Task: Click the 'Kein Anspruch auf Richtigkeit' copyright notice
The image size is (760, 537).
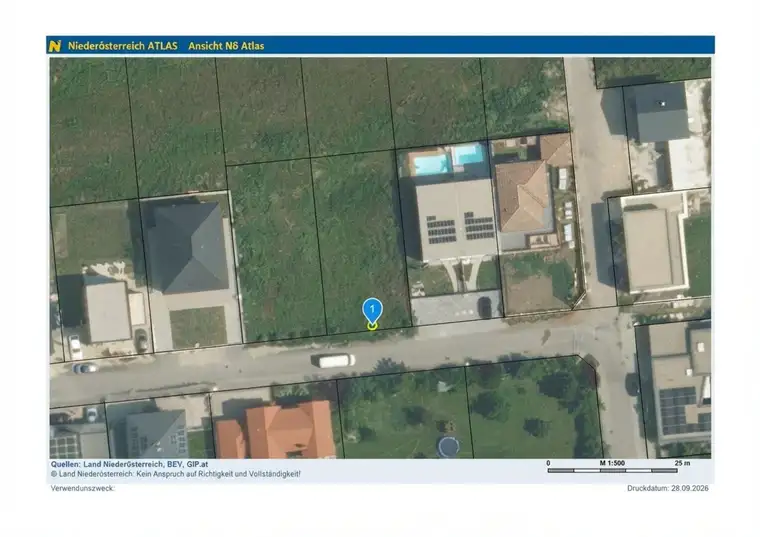Action: (x=175, y=474)
